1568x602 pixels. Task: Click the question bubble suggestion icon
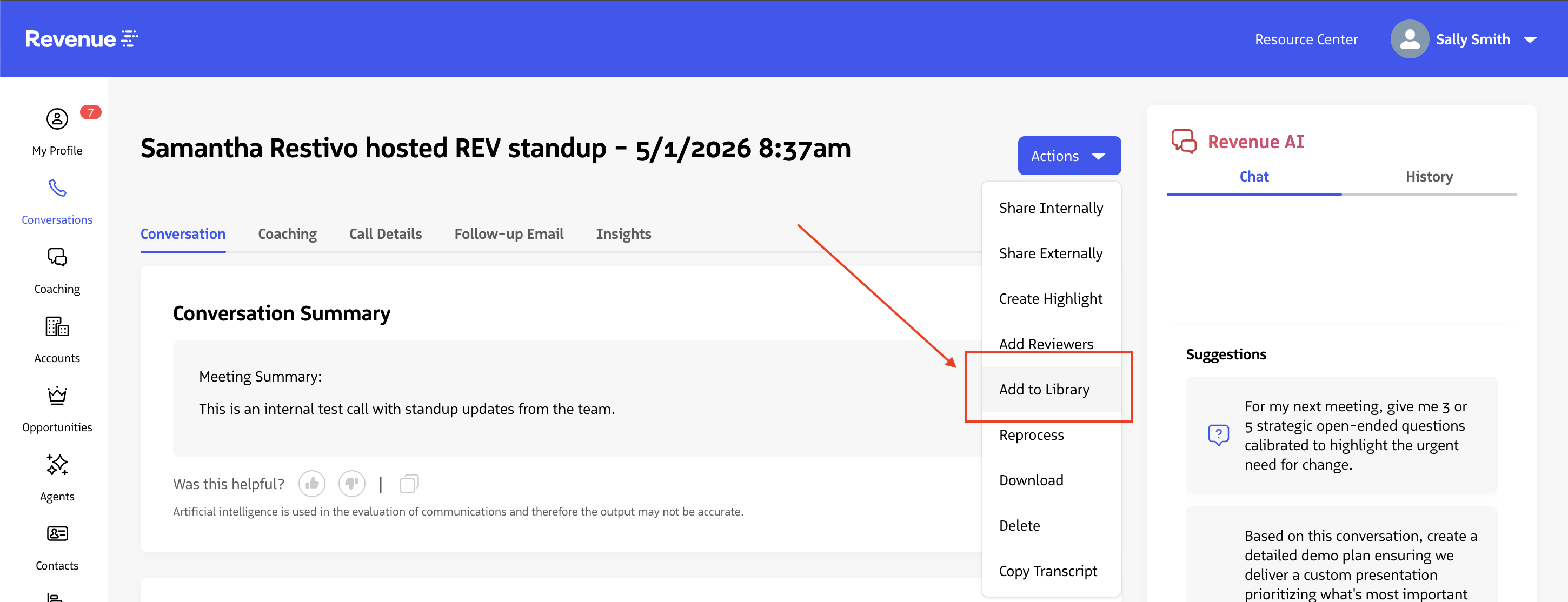1219,435
